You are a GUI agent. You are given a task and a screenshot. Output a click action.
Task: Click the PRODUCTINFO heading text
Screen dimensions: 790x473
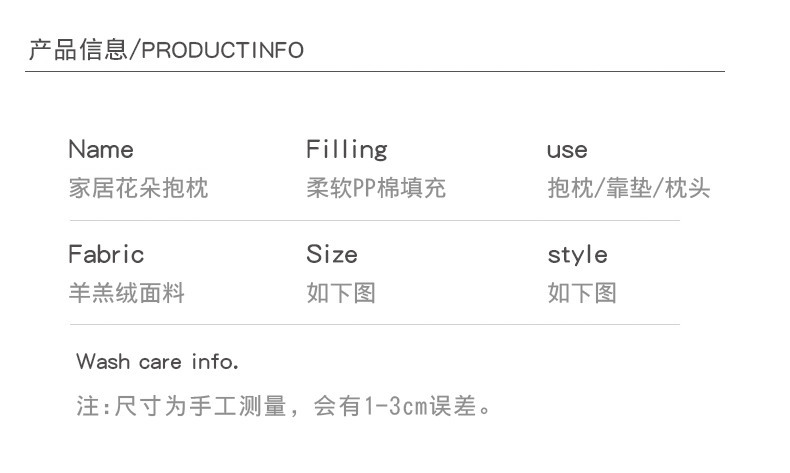223,51
